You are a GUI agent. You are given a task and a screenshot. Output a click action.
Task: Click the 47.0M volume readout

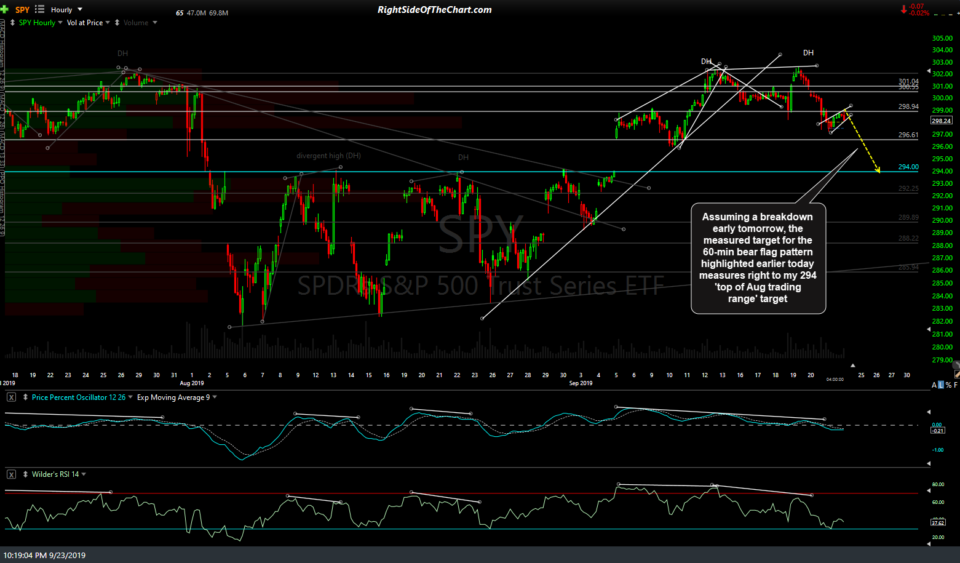[x=197, y=12]
